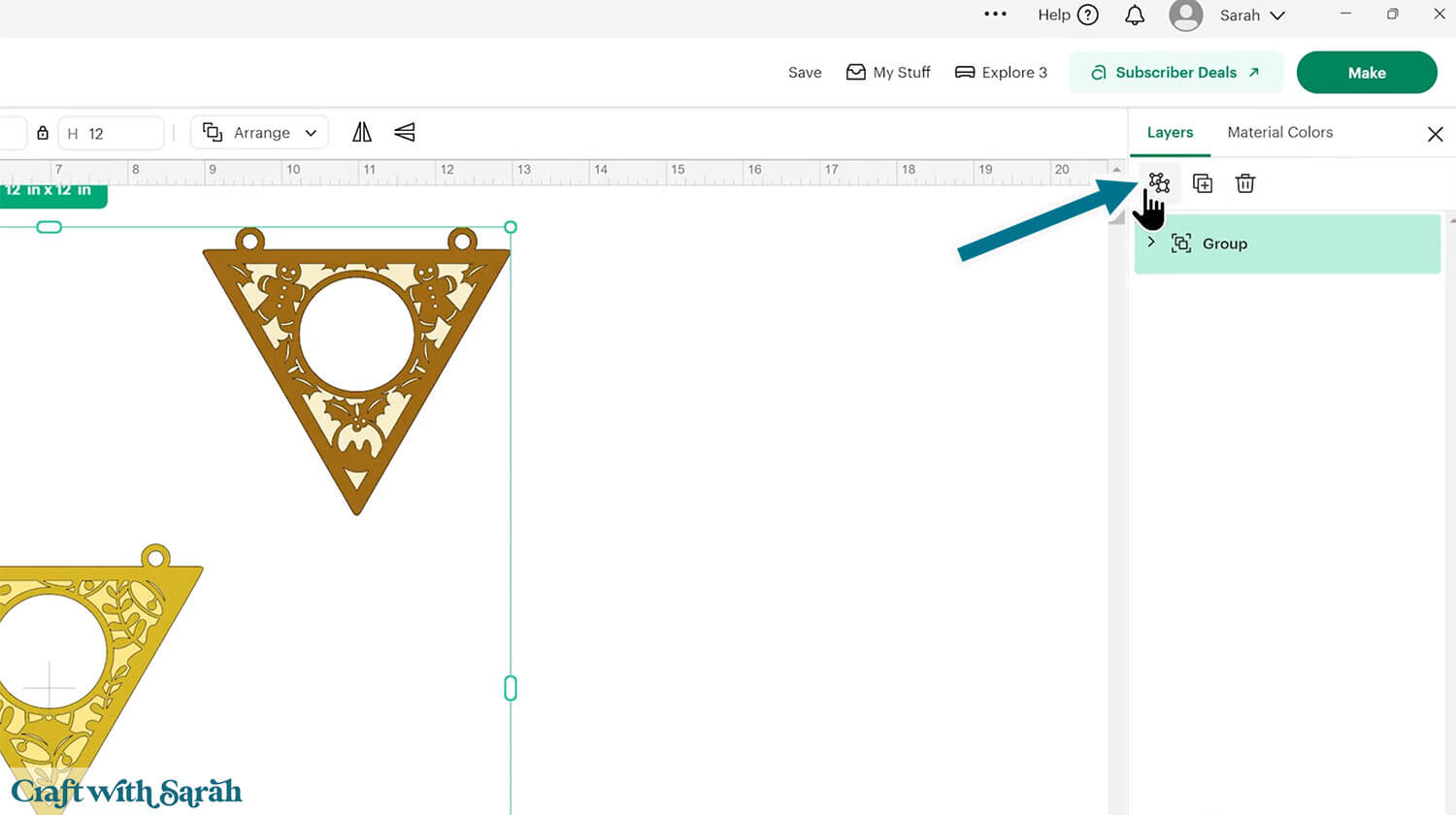Delete the selected layer with the trash icon
Viewport: 1456px width, 815px height.
[x=1245, y=182]
